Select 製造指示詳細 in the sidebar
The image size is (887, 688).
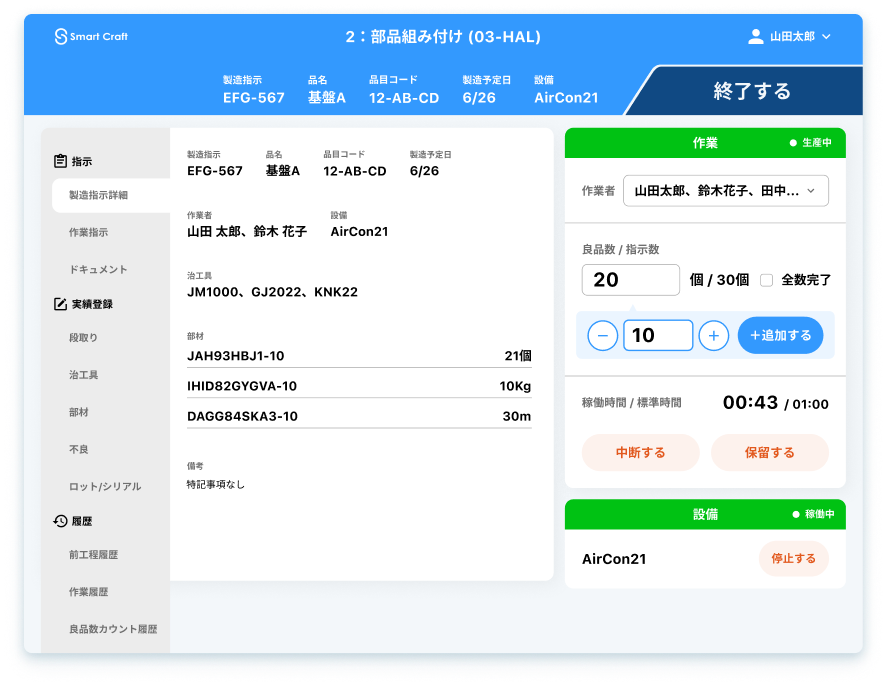[x=111, y=195]
